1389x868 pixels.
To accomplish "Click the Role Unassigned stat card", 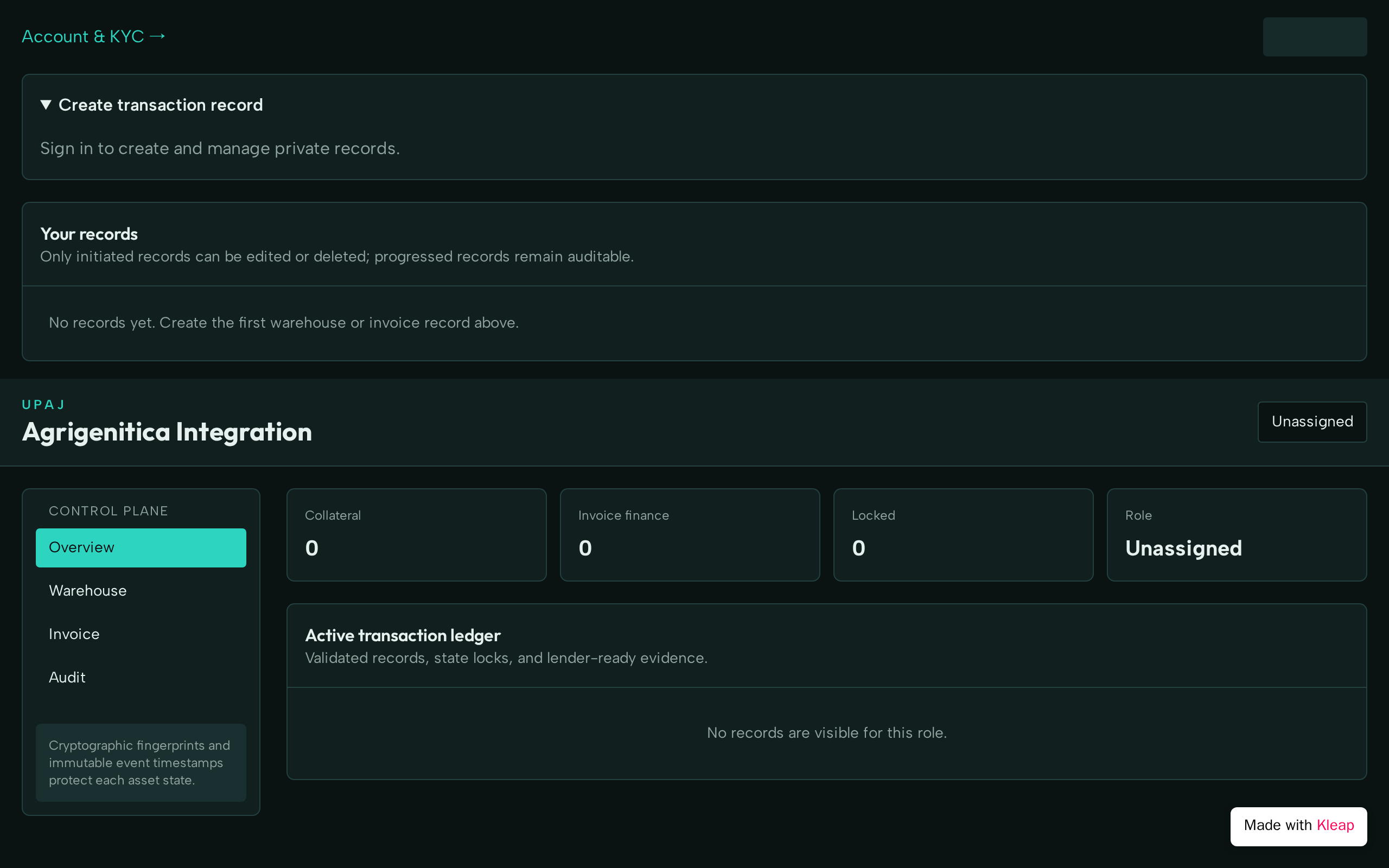I will click(1237, 535).
